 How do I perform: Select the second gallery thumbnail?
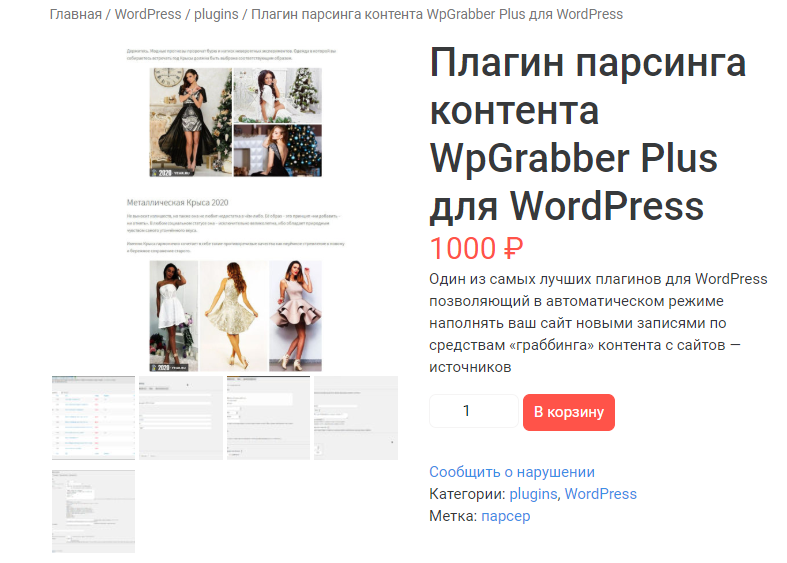(x=180, y=418)
